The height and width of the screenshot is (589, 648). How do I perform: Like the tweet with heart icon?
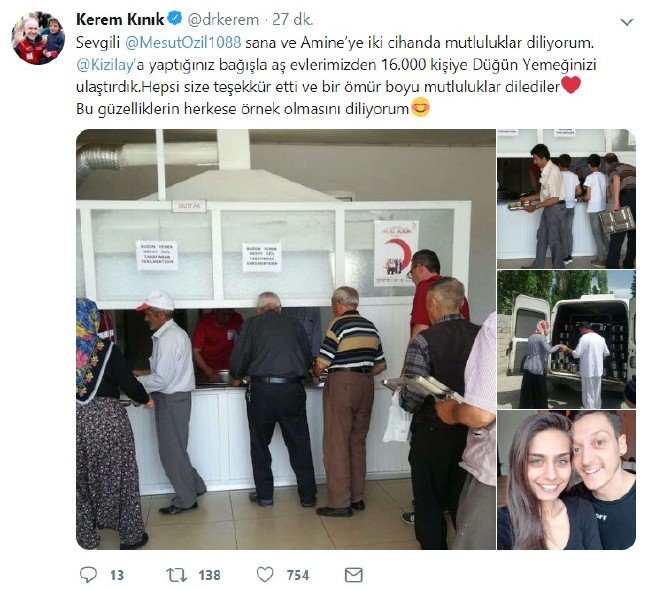(x=265, y=575)
